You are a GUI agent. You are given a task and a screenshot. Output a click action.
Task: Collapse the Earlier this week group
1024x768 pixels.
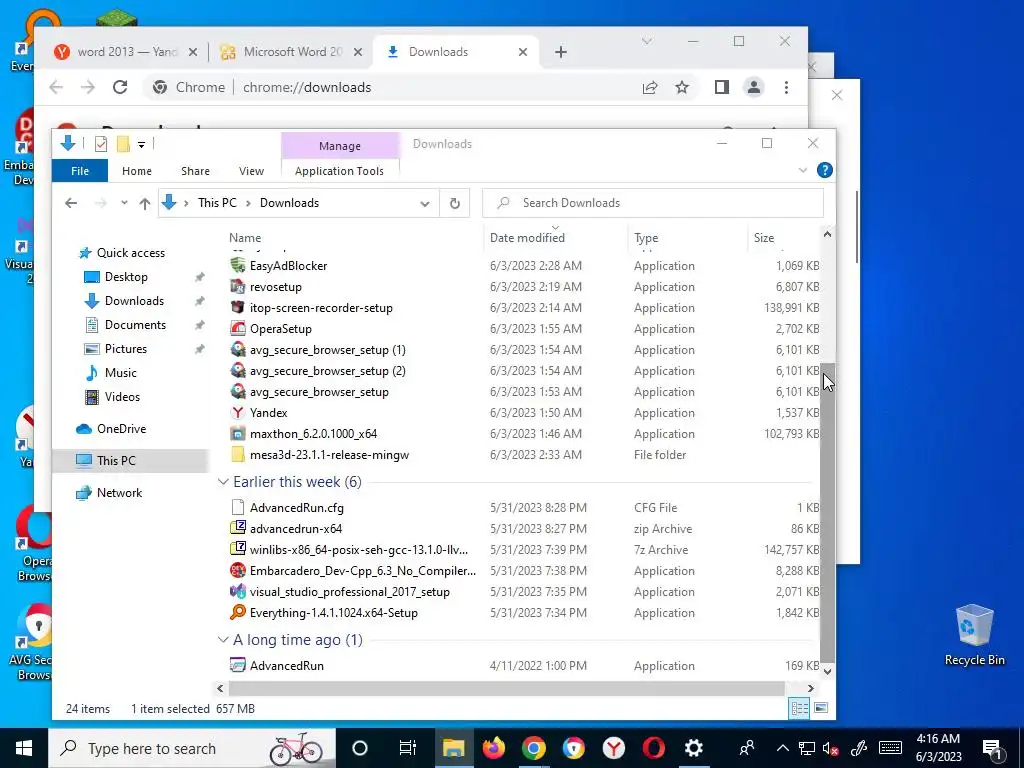click(x=223, y=481)
